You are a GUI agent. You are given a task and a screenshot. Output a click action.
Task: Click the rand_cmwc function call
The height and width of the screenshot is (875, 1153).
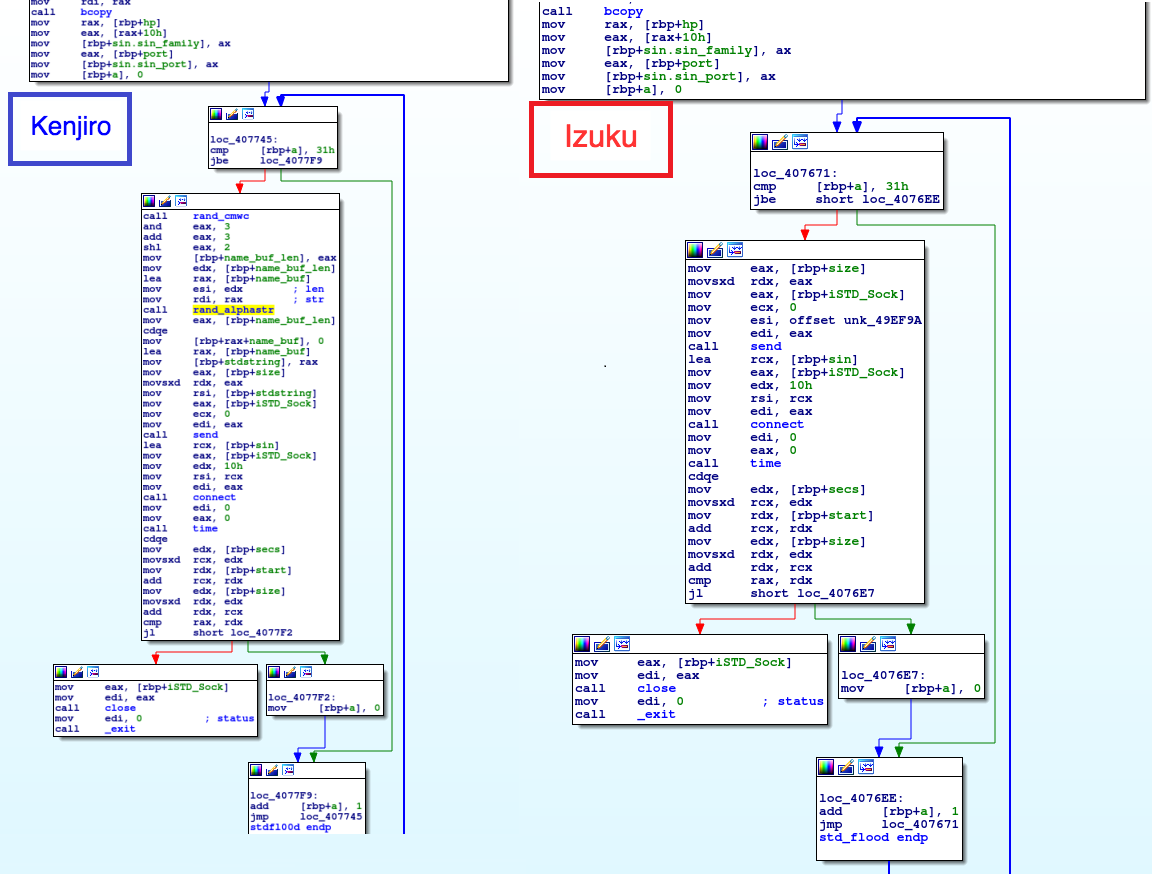[x=221, y=216]
